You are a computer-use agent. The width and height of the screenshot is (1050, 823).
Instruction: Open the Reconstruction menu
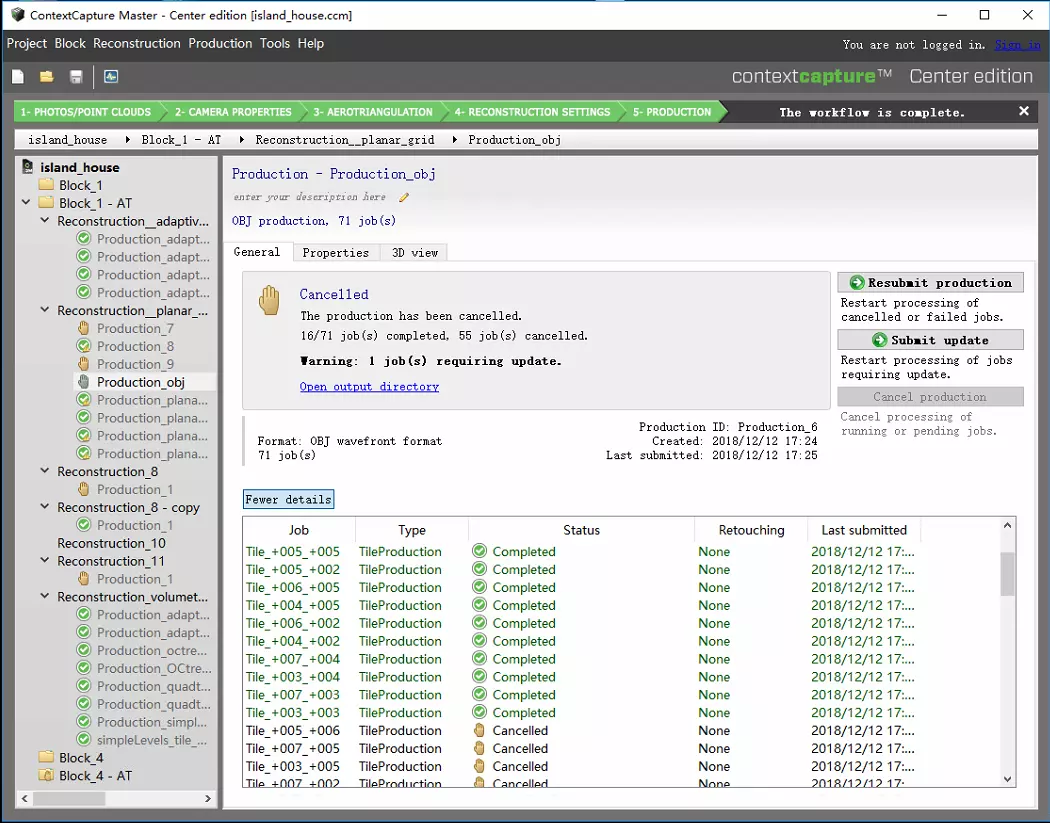point(137,44)
